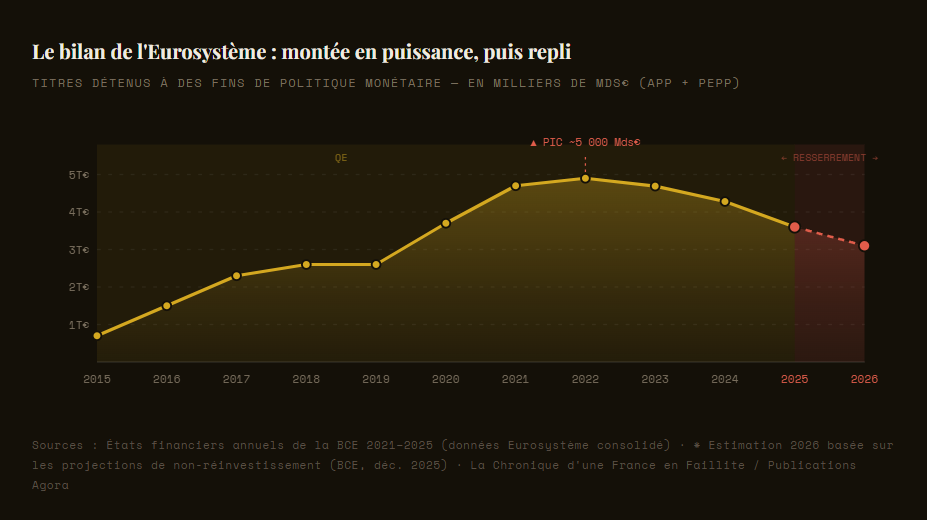This screenshot has height=520, width=927.
Task: Select the QE zone label
Action: coord(341,158)
